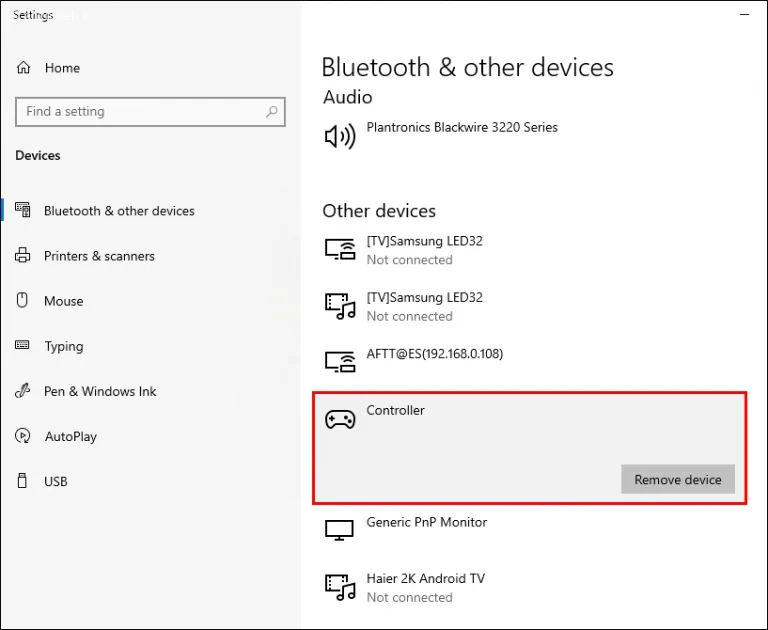
Task: Click the search magnifier icon
Action: tap(271, 112)
